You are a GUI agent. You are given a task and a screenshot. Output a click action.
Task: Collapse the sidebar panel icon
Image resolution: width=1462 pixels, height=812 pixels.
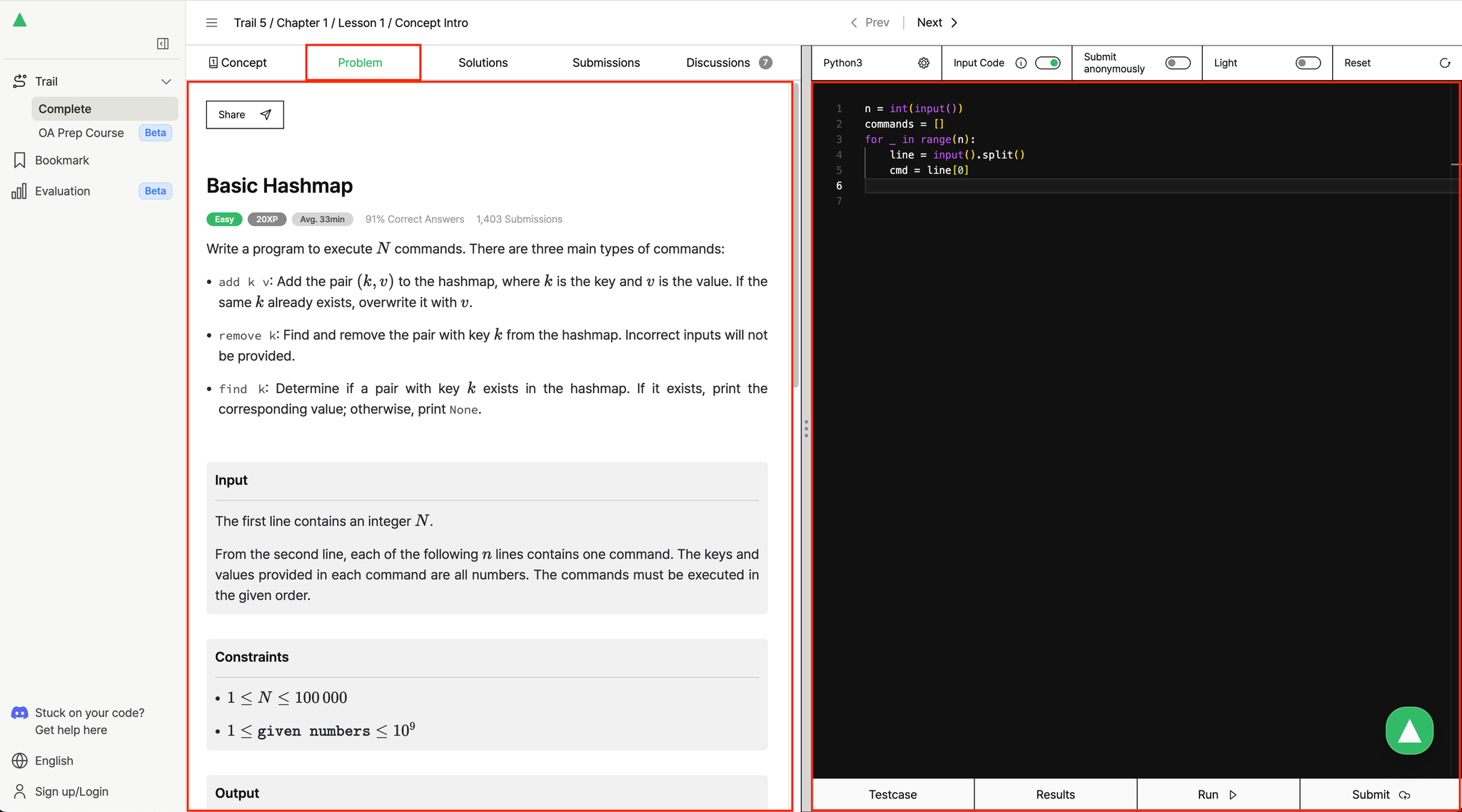[163, 44]
